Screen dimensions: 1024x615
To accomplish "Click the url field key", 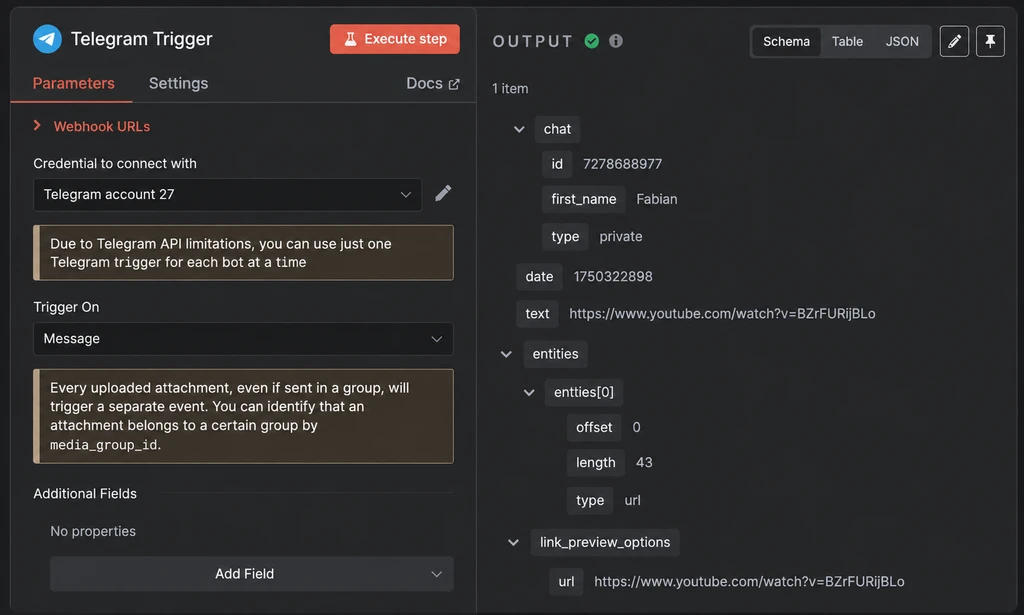I will (566, 582).
